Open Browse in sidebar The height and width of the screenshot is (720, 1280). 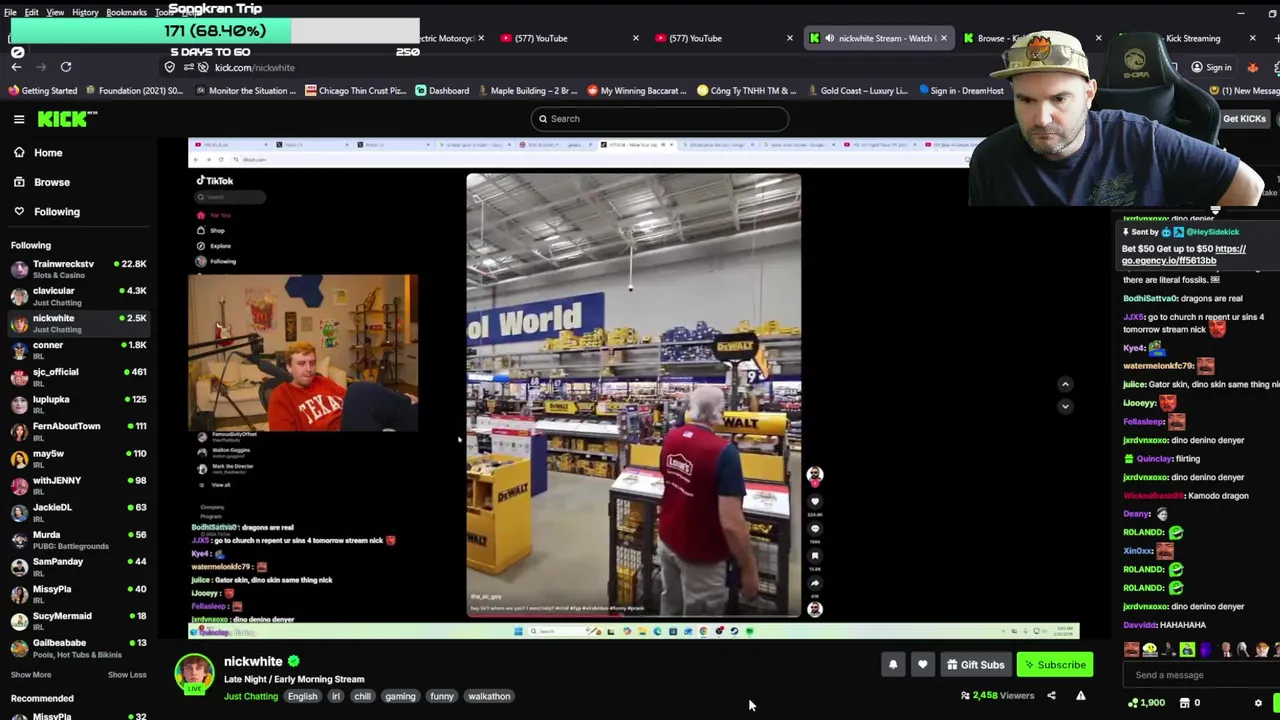(x=42, y=182)
